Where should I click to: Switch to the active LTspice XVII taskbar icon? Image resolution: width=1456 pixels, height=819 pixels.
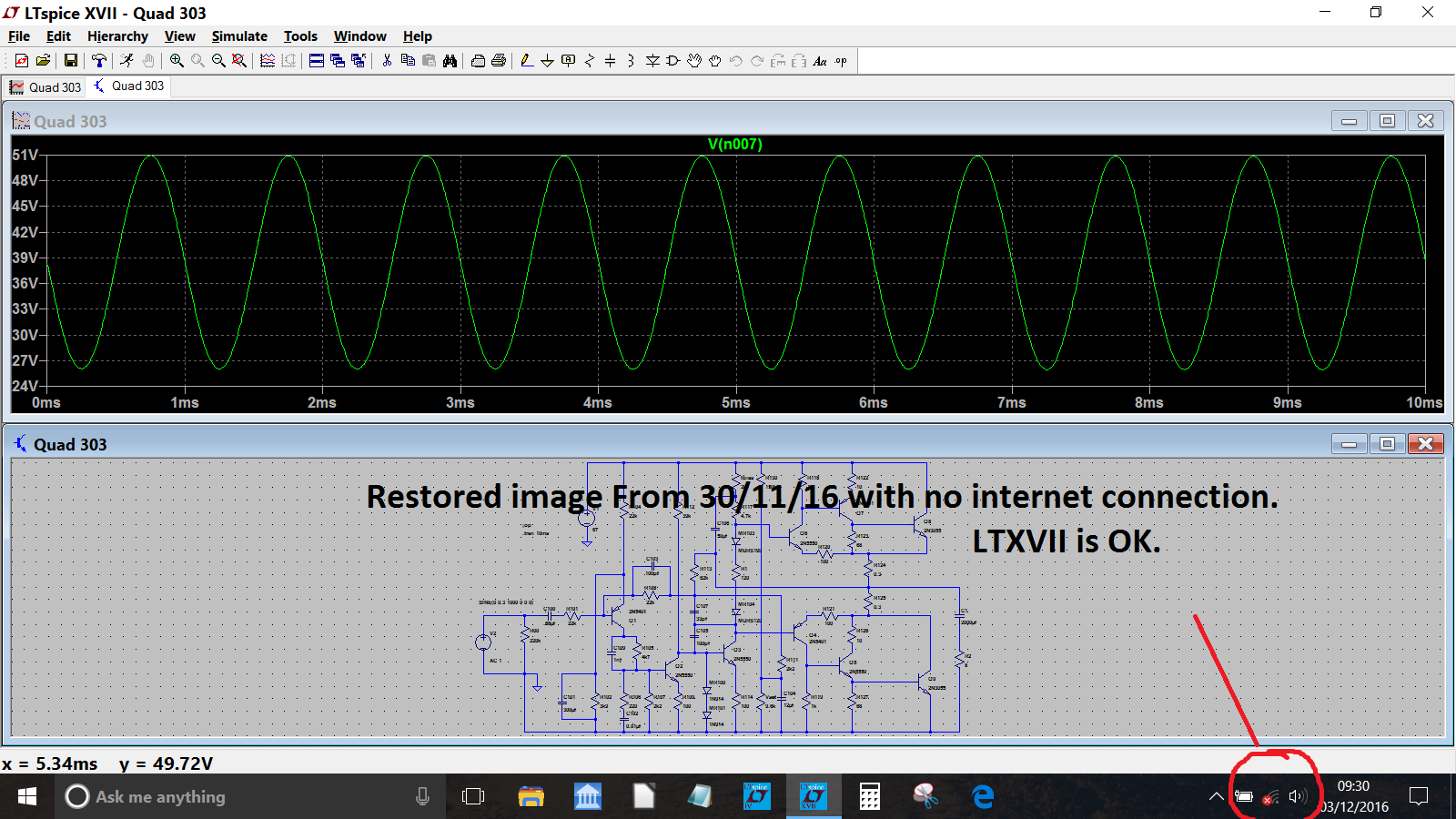(x=814, y=796)
